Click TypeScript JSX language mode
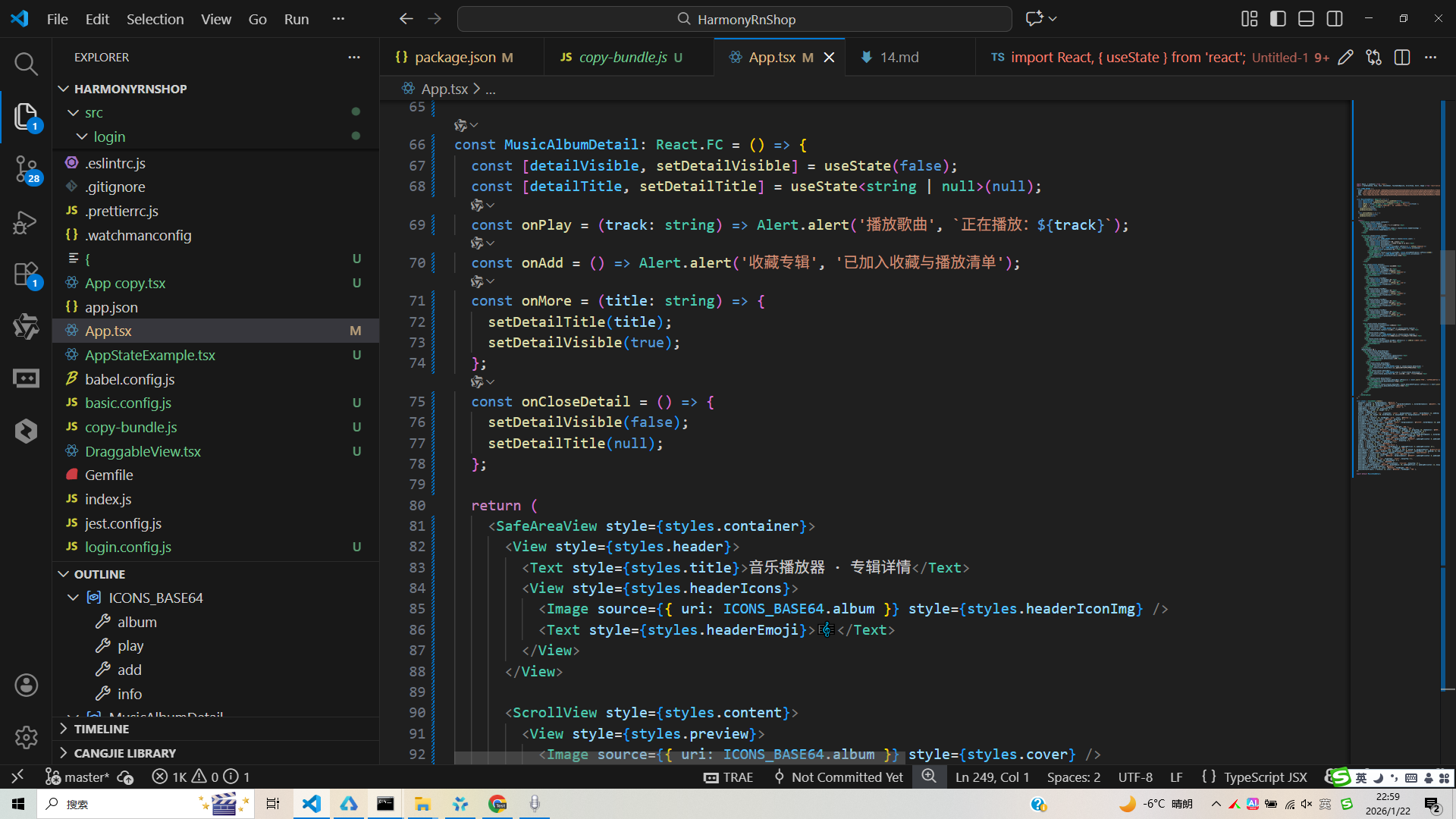This screenshot has width=1456, height=819. (x=1265, y=777)
